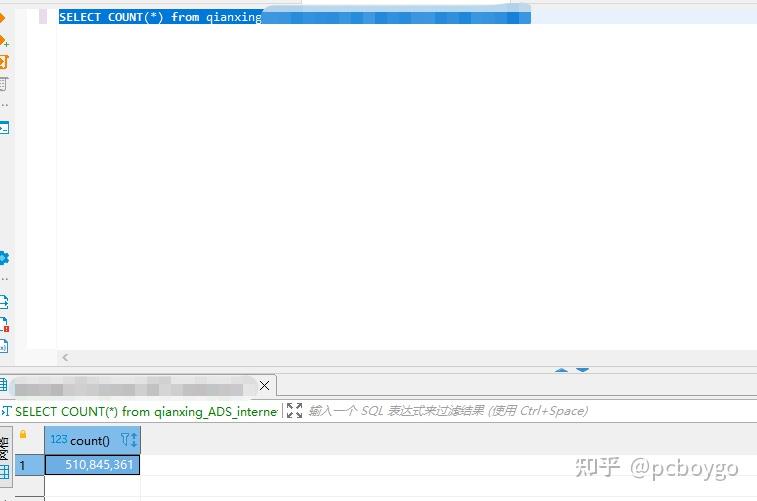Run the SQL statement with the orange execute arrow
The width and height of the screenshot is (757, 501).
2,18
